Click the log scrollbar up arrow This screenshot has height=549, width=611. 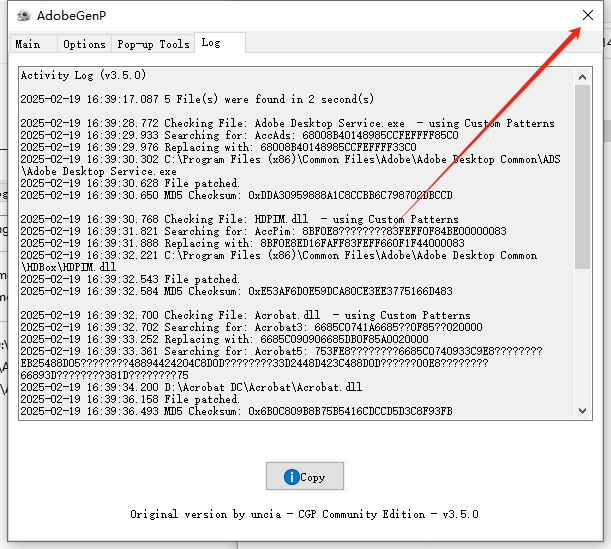tap(583, 77)
